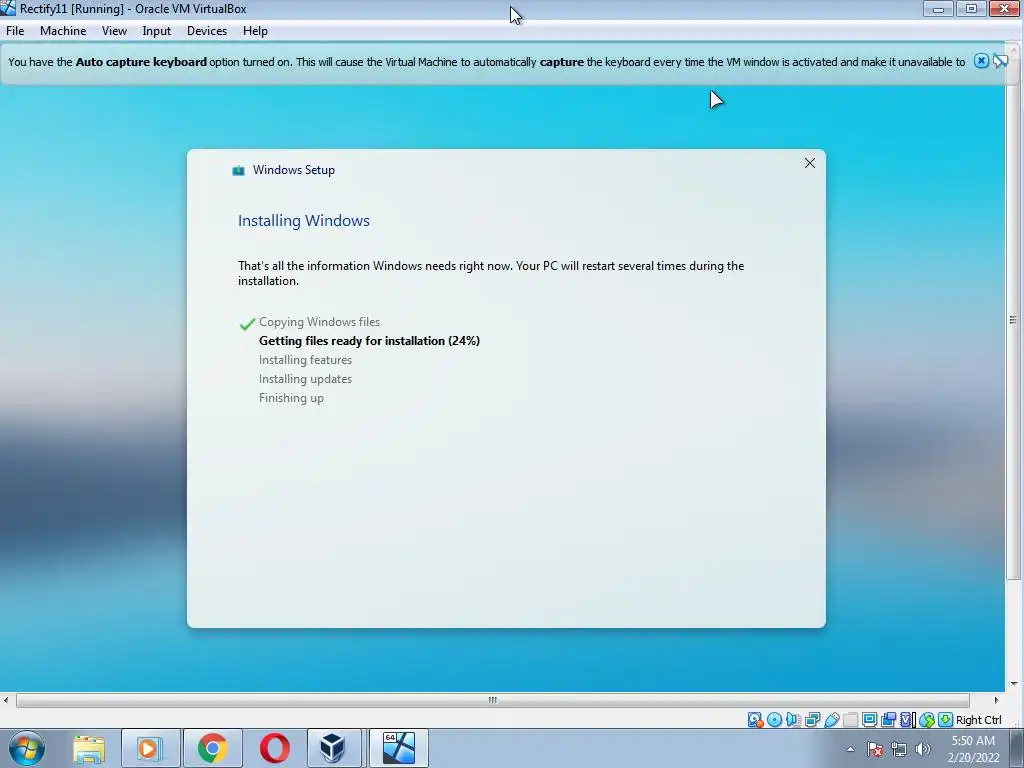Click the Windows Setup title icon
The height and width of the screenshot is (768, 1024).
tap(238, 170)
